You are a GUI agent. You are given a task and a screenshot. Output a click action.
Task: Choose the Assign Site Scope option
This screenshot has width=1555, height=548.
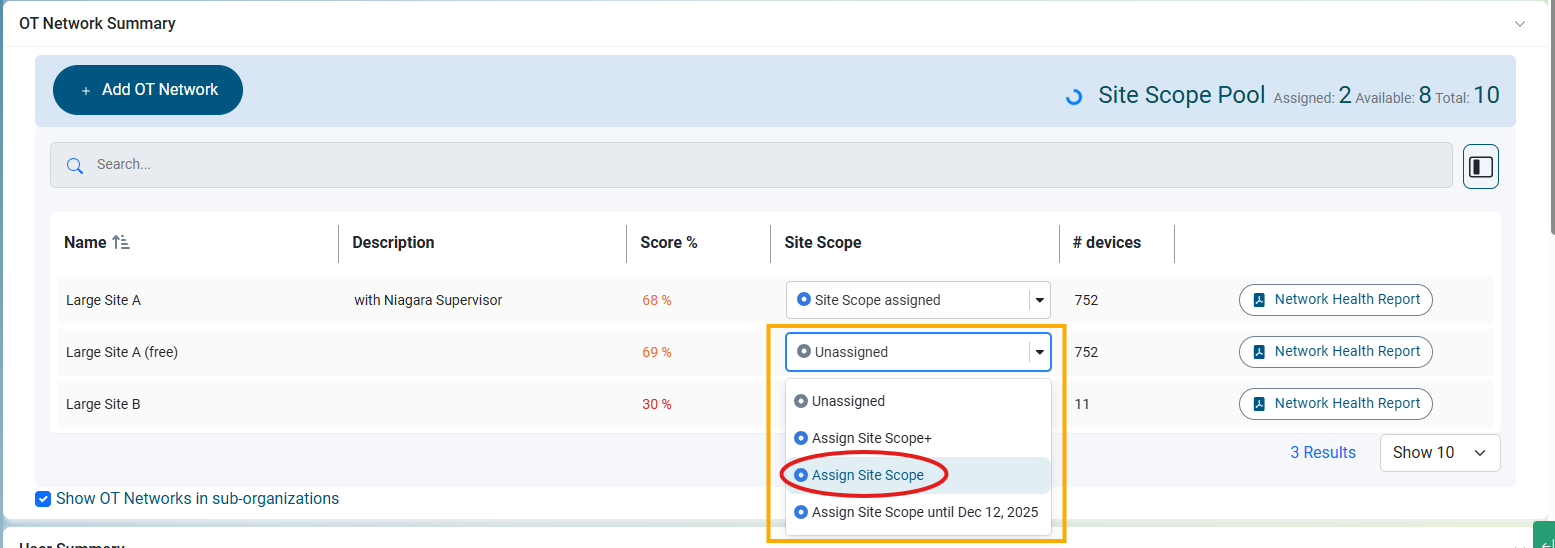click(918, 475)
